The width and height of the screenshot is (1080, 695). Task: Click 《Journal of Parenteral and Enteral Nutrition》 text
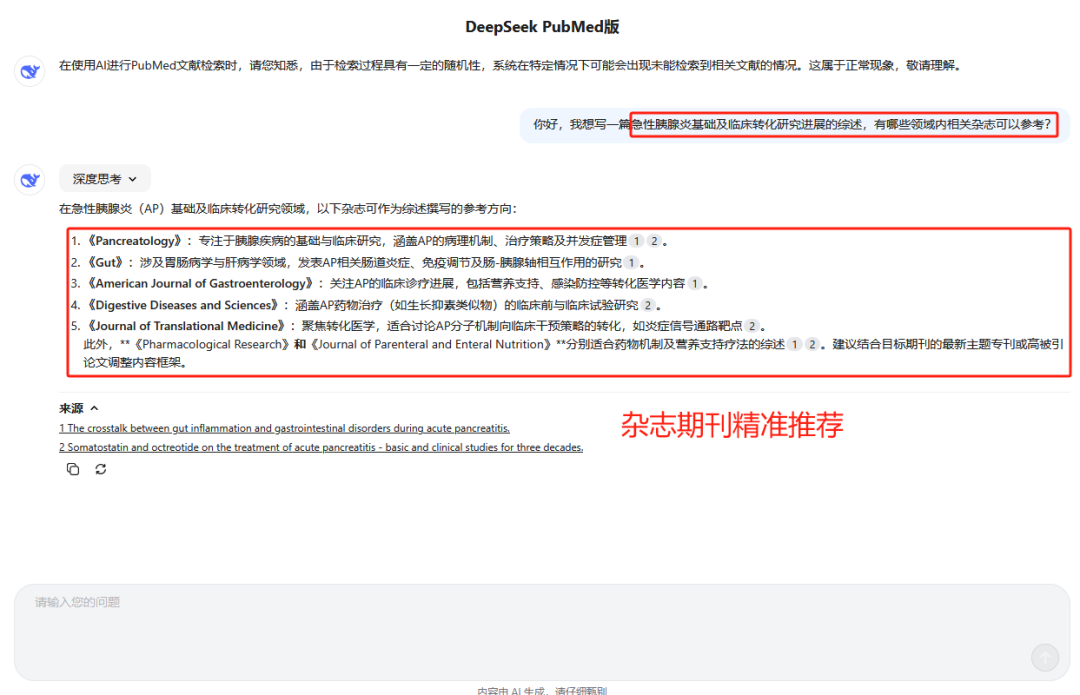(431, 344)
